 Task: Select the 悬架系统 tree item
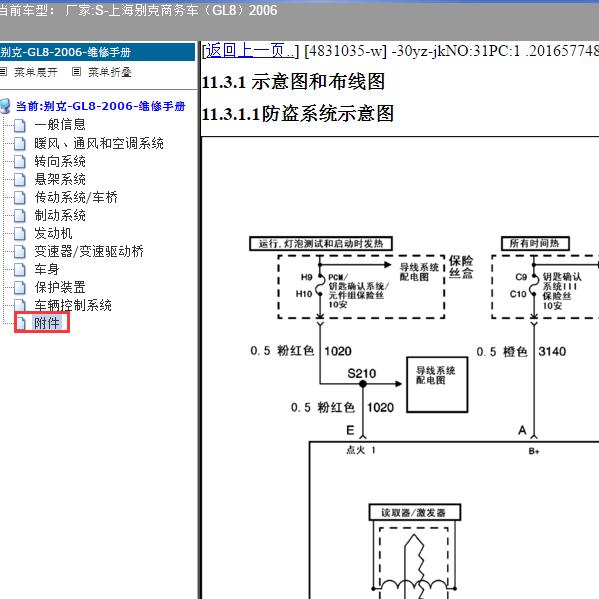click(60, 179)
